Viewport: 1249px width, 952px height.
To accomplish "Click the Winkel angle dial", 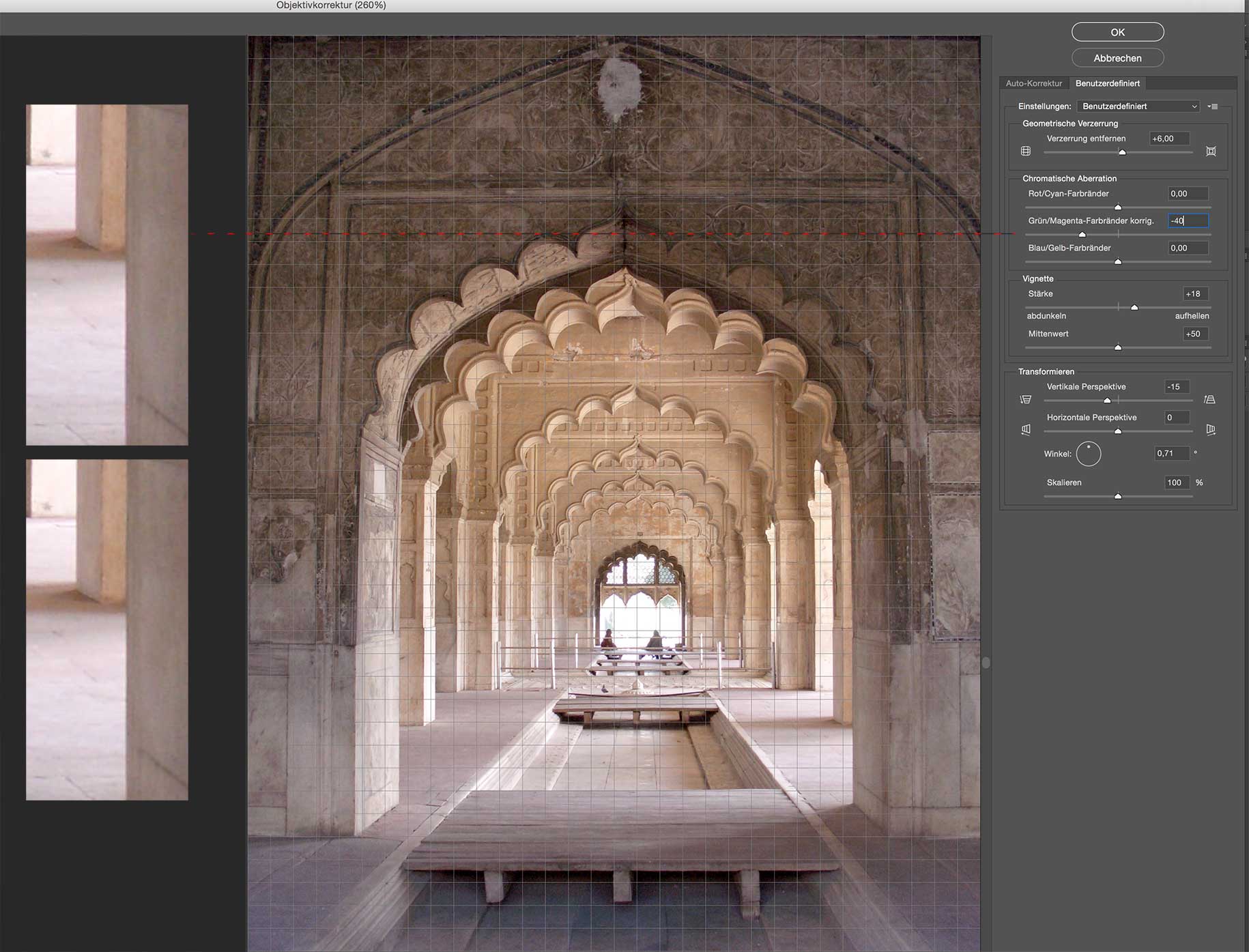I will pyautogui.click(x=1089, y=454).
